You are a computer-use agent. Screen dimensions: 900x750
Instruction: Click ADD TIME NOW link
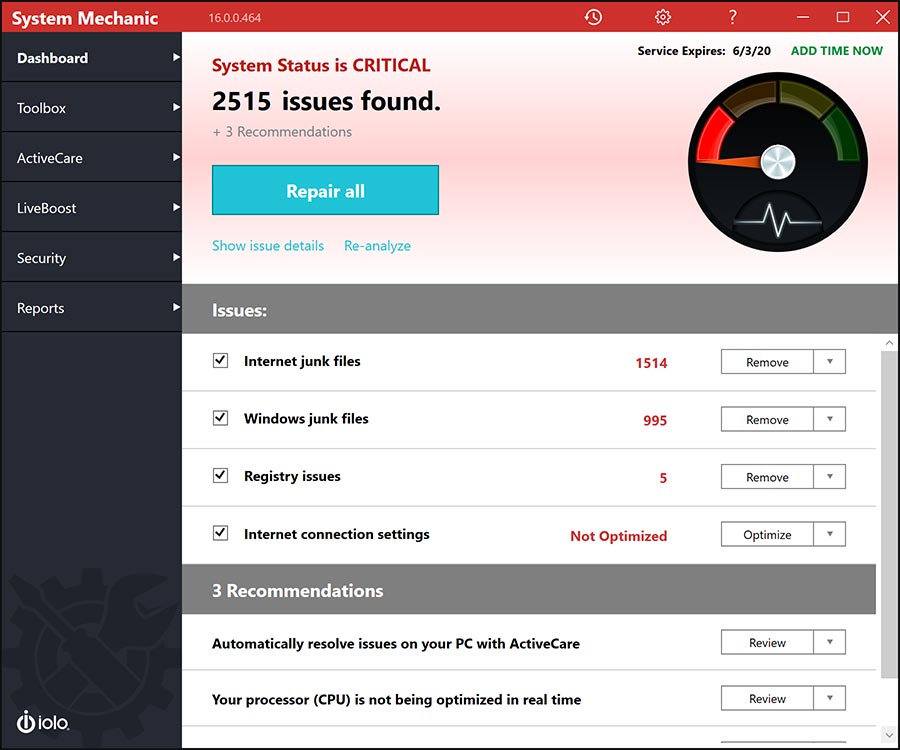click(837, 50)
